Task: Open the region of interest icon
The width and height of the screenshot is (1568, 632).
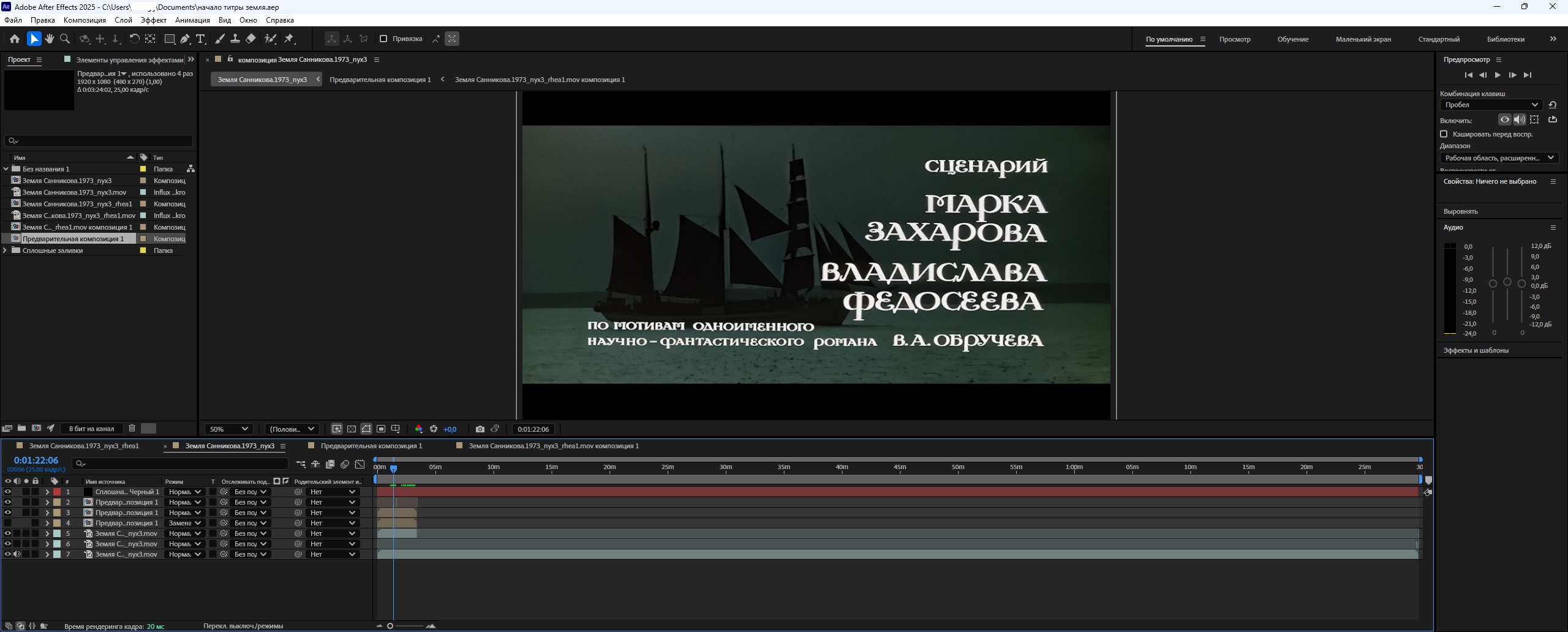Action: (381, 429)
